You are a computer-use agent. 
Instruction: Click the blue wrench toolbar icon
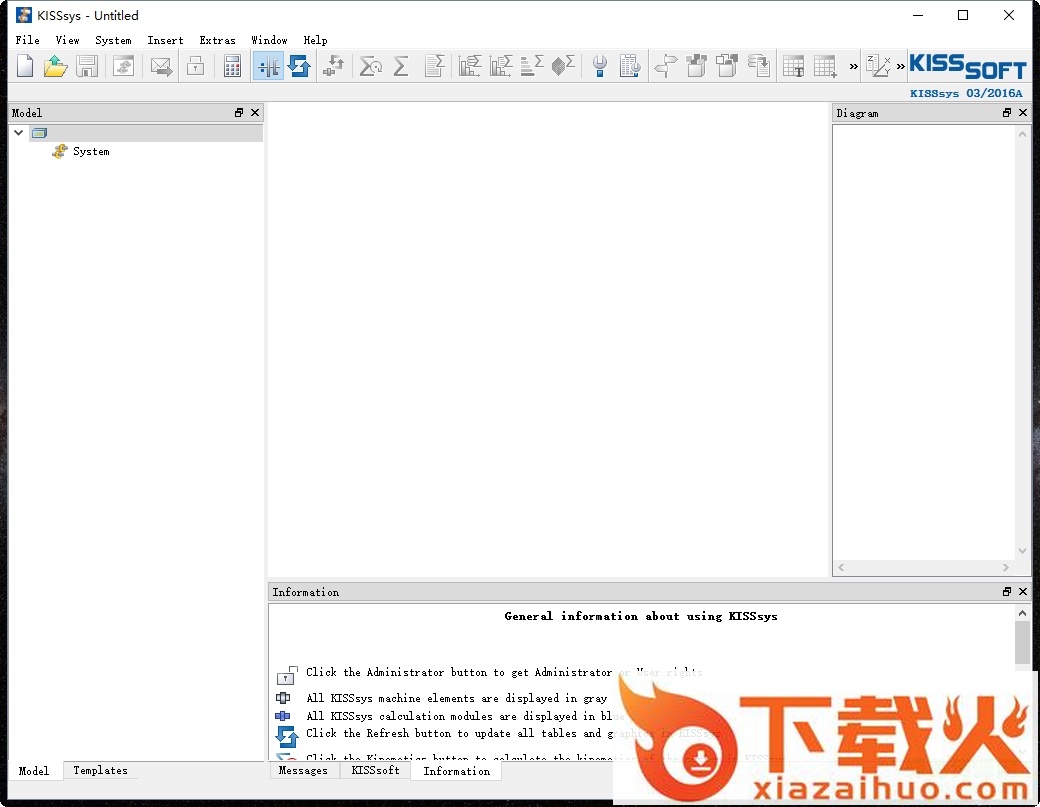[x=600, y=66]
